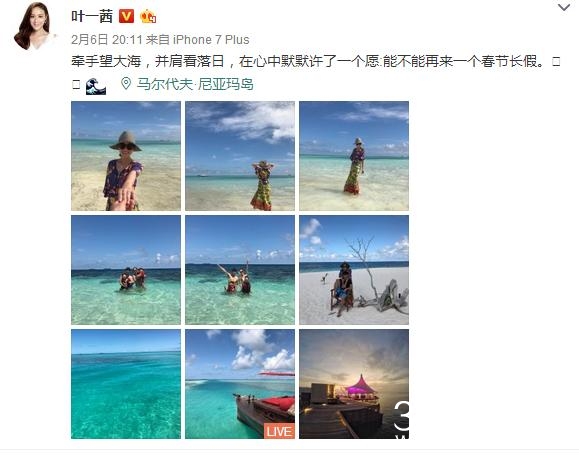Open photo with driftwood on white beach
The height and width of the screenshot is (455, 579).
pos(354,270)
